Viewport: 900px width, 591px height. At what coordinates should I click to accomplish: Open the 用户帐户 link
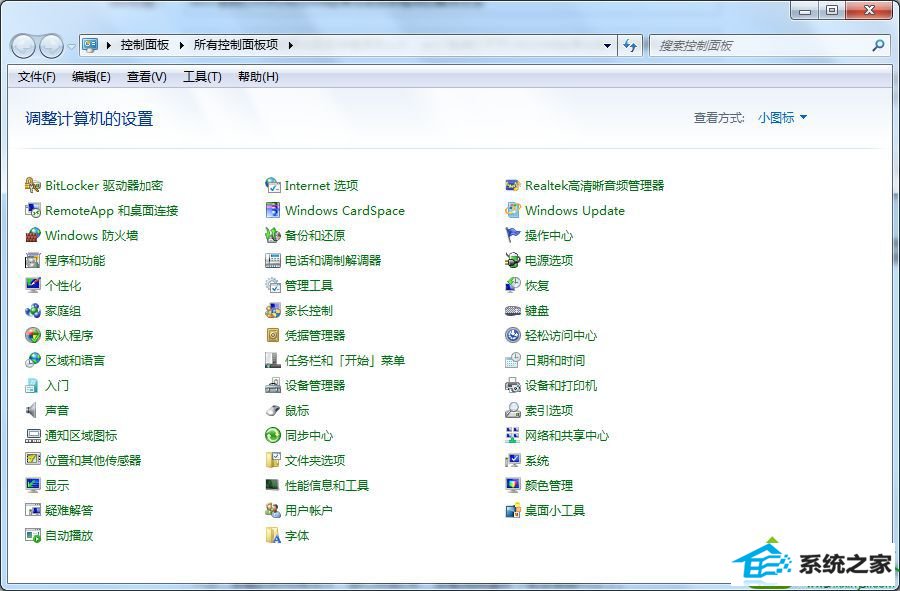tap(309, 511)
